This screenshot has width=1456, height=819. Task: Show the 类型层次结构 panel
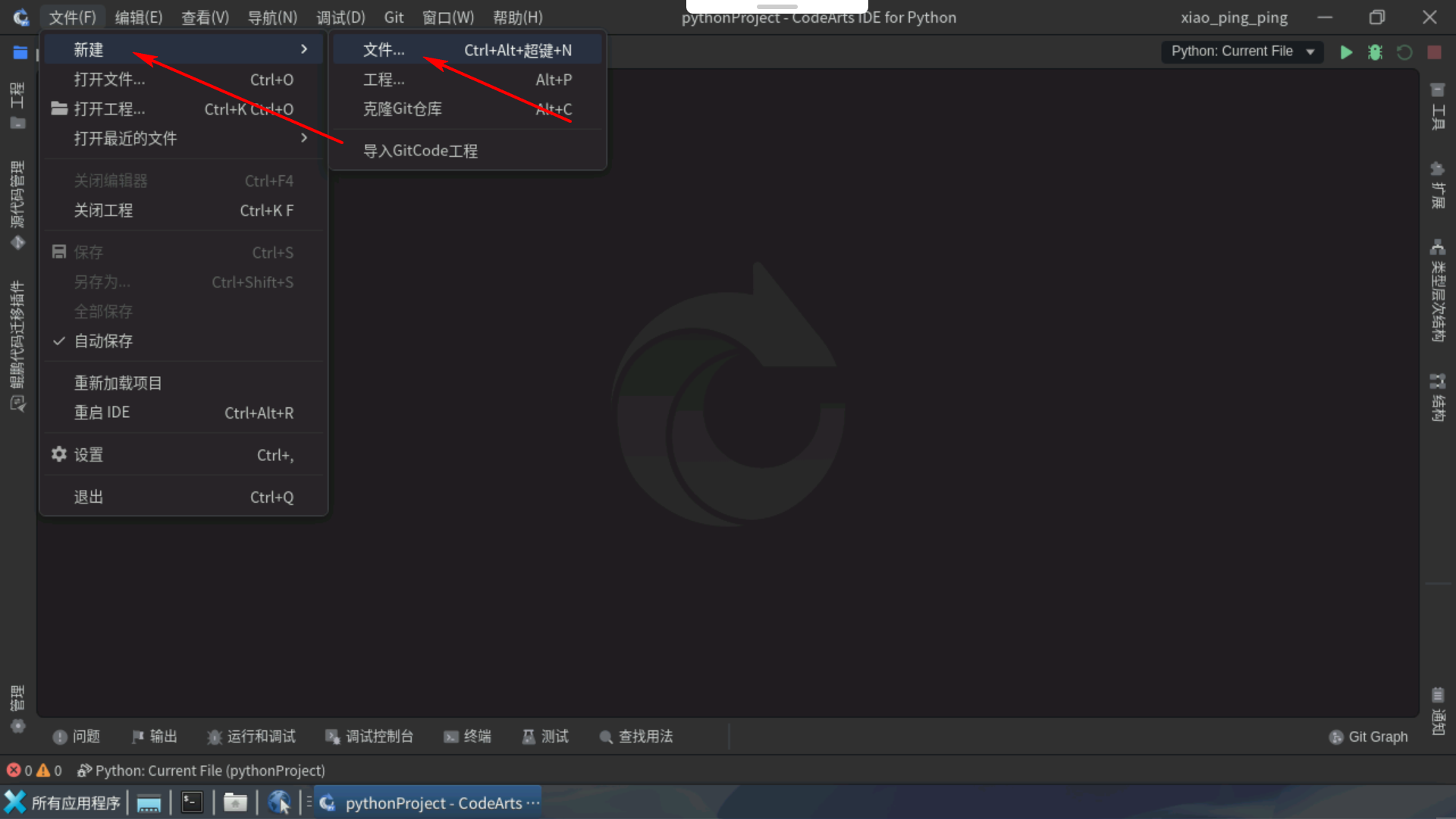tap(1439, 296)
